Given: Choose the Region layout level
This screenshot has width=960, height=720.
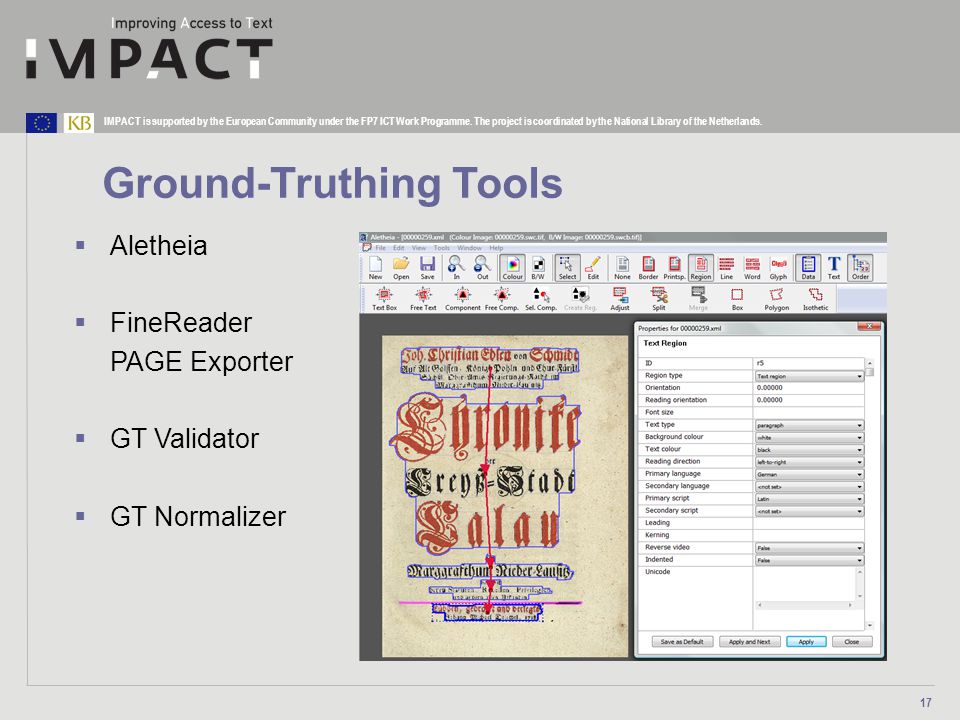Looking at the screenshot, I should 701,268.
